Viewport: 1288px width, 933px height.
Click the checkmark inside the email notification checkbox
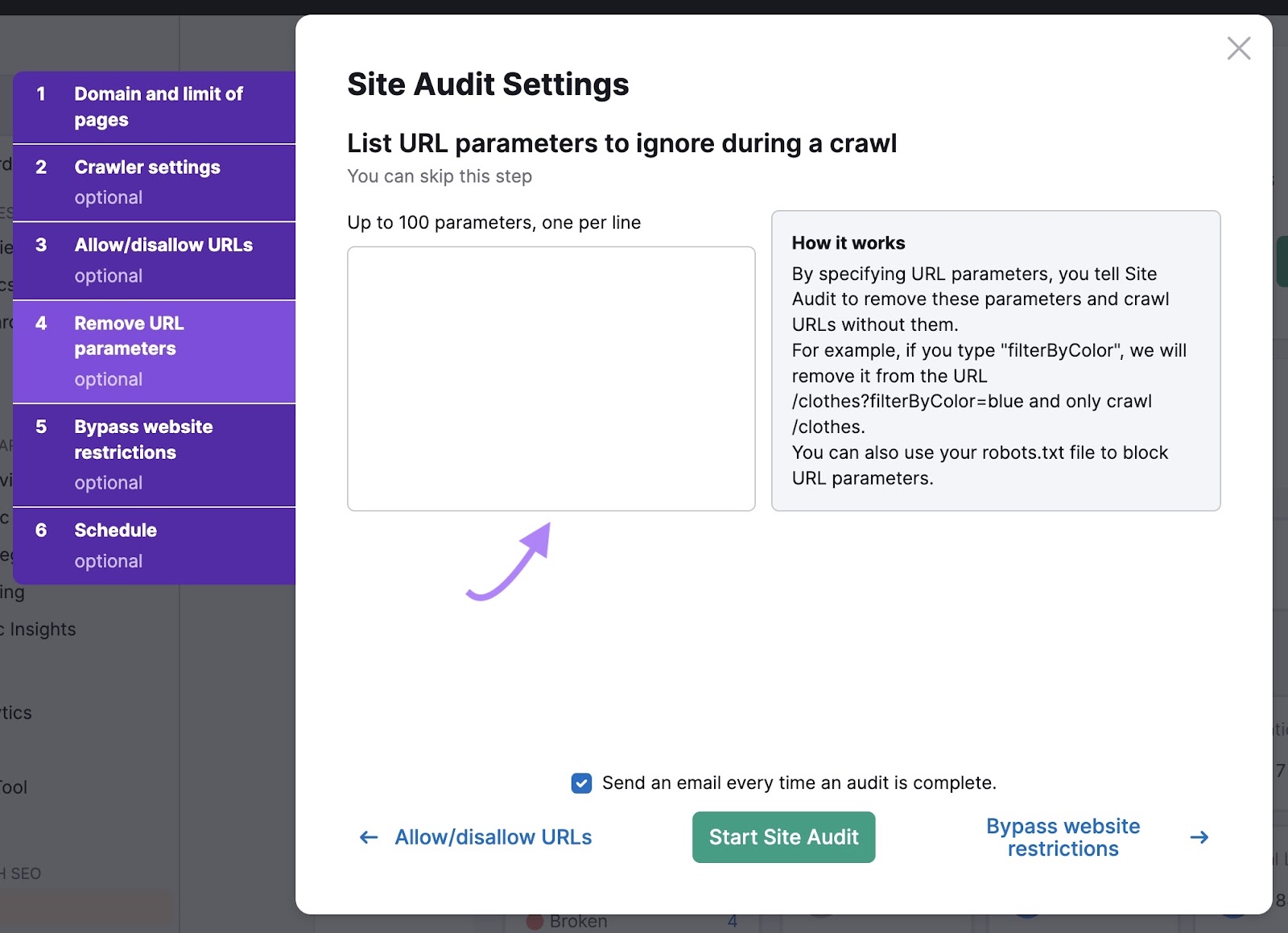tap(581, 782)
